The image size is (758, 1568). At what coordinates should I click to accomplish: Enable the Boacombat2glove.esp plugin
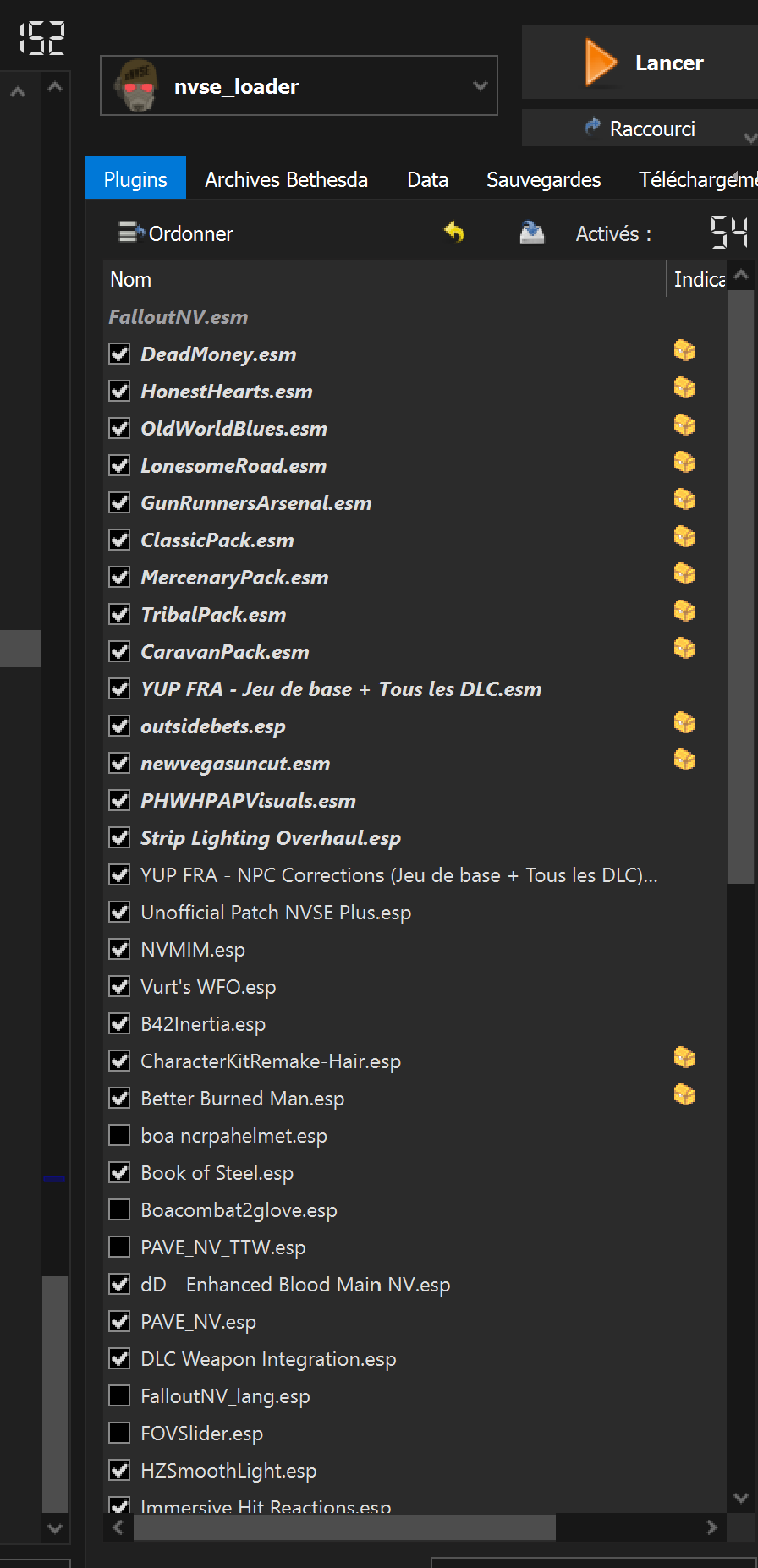[x=119, y=1209]
